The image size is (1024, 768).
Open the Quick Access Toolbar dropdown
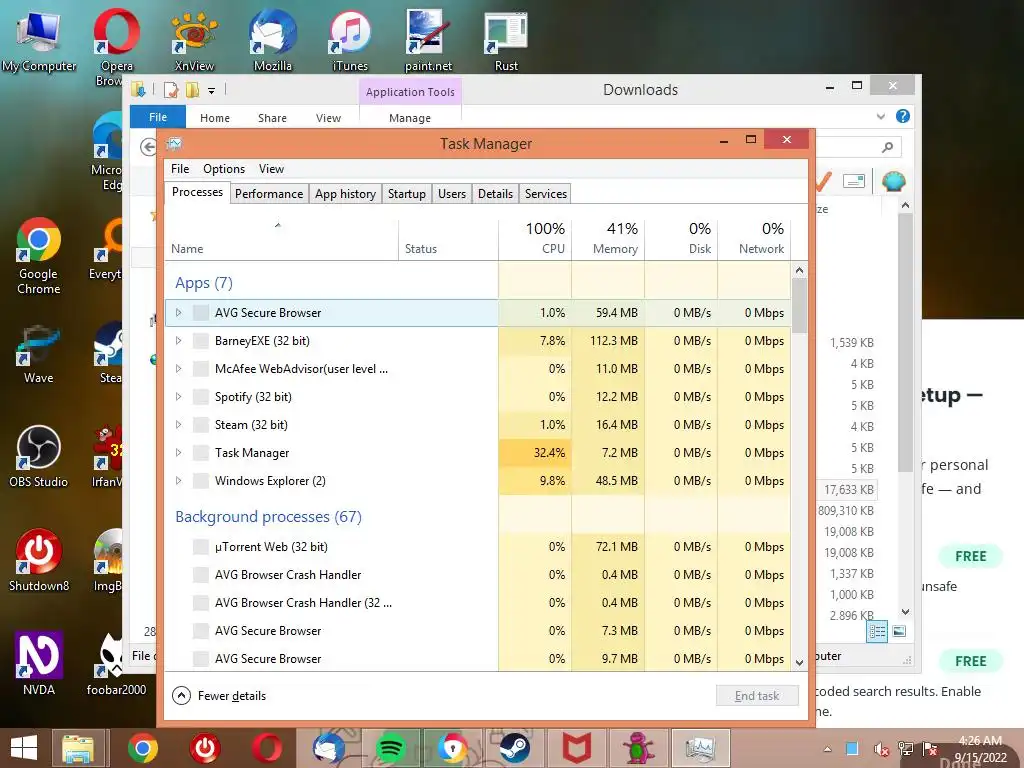click(212, 91)
